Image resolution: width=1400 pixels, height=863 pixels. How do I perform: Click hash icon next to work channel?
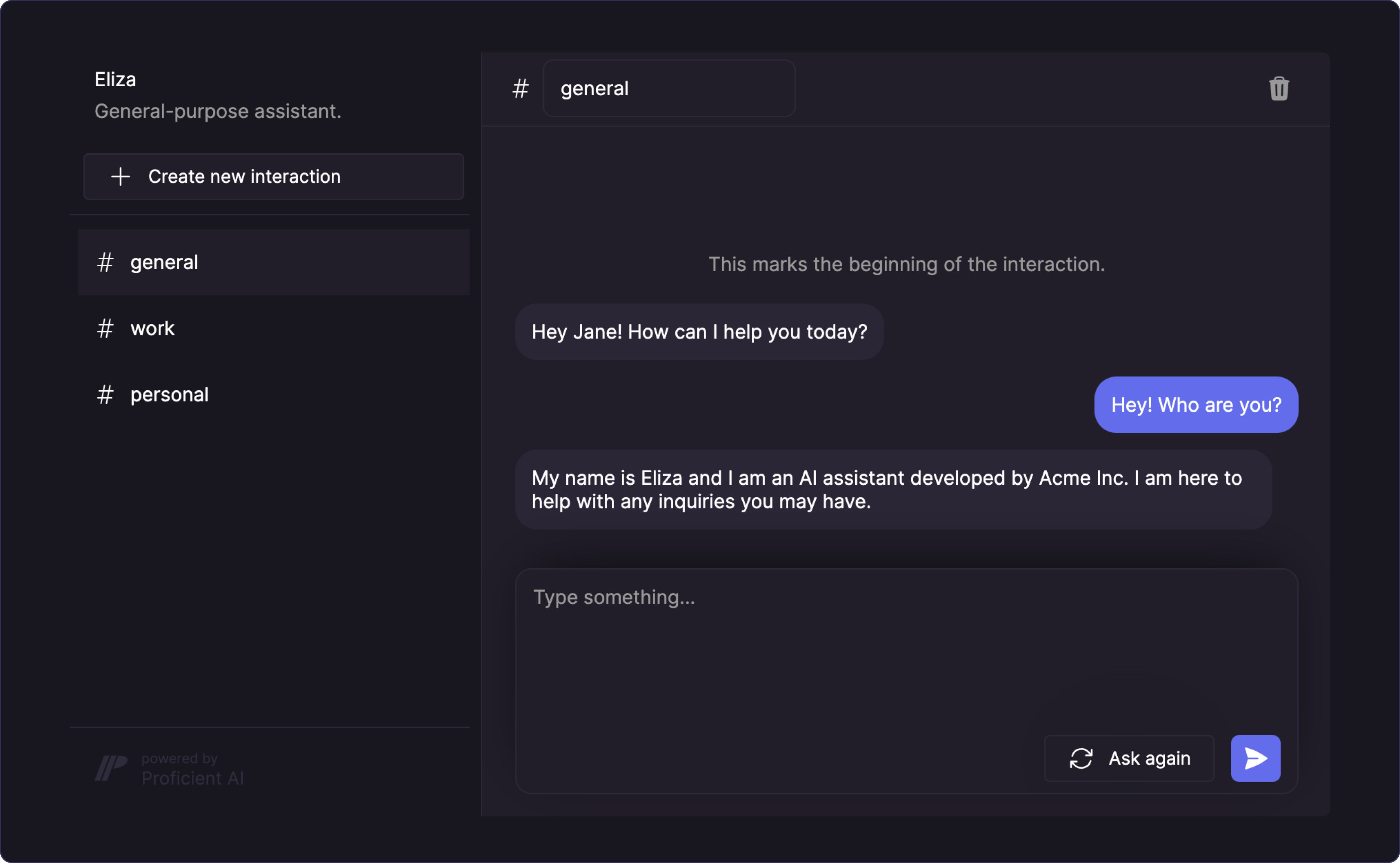[x=105, y=329]
